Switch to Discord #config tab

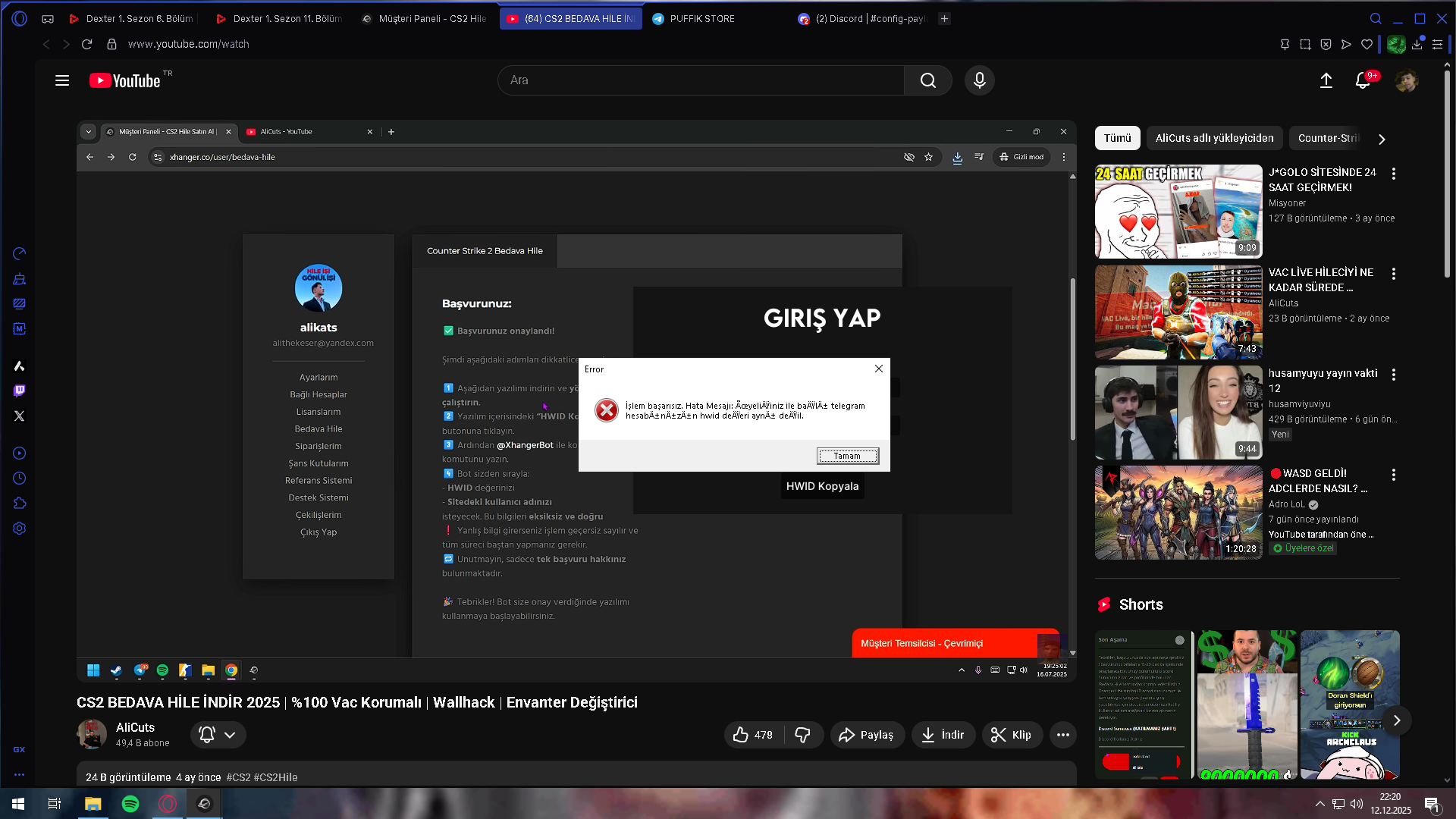pos(863,18)
